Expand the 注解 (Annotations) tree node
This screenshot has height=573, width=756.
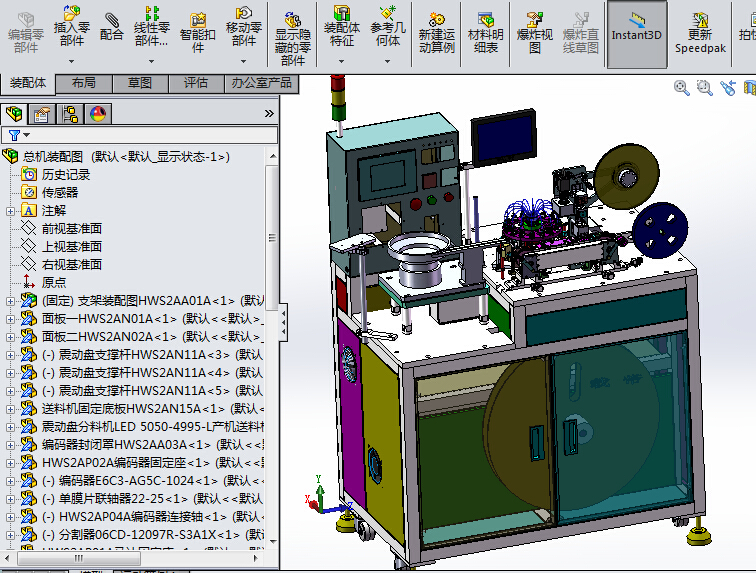click(x=10, y=211)
